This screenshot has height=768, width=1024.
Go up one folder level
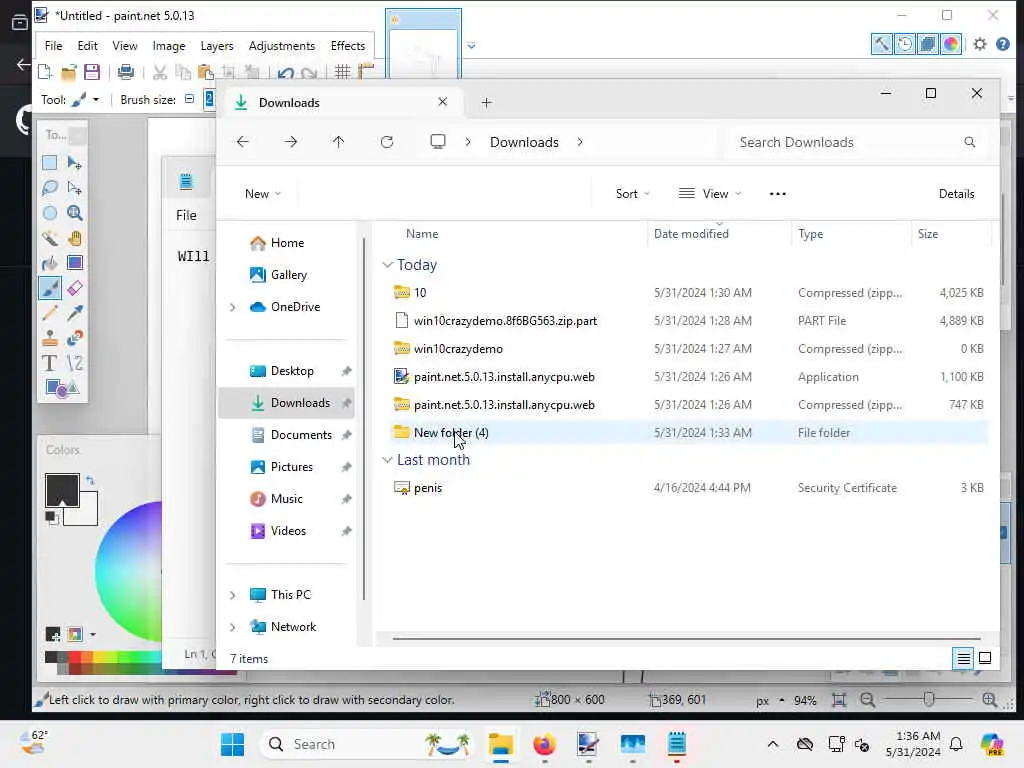(338, 142)
